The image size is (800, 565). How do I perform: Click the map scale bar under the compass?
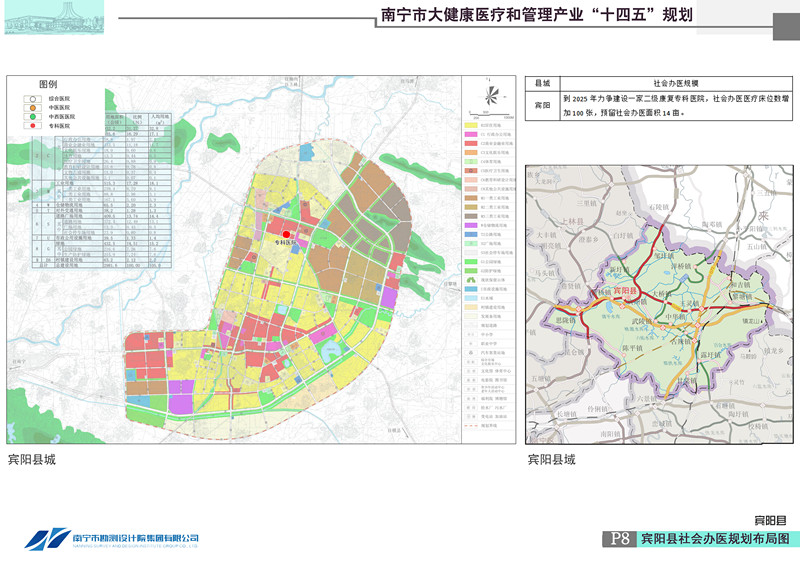[488, 113]
